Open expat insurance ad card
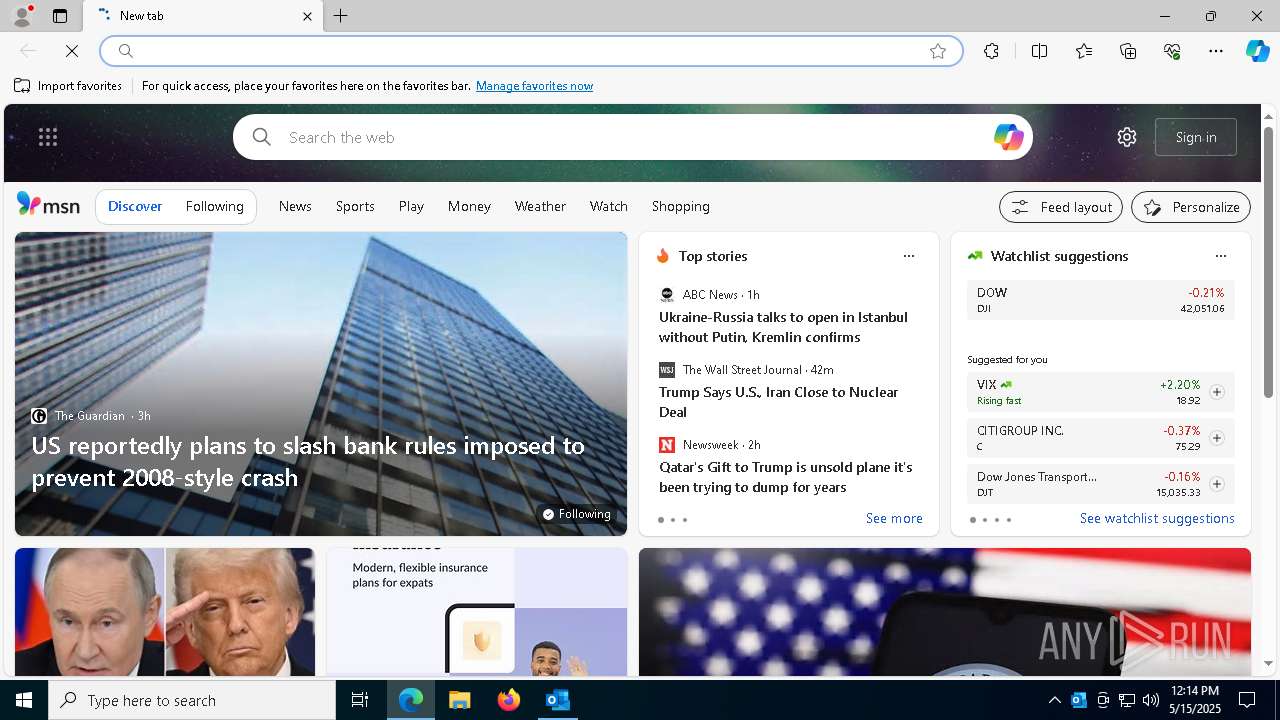This screenshot has height=720, width=1280. pyautogui.click(x=477, y=612)
